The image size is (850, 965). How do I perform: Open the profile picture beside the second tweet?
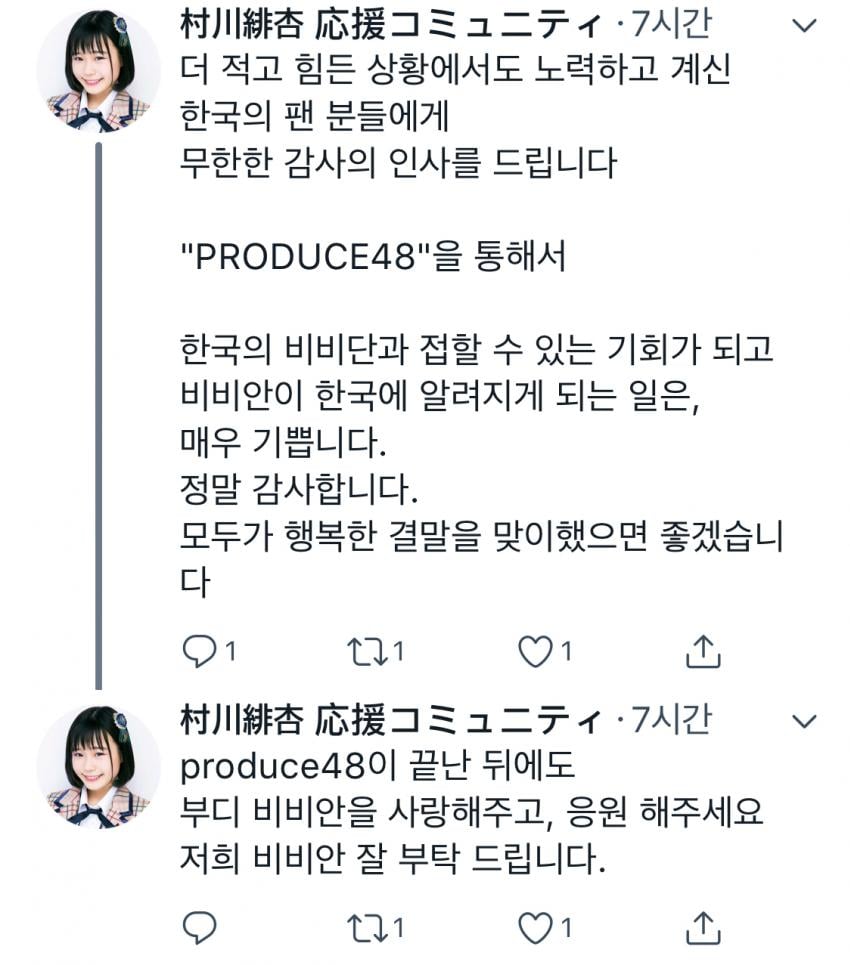[x=98, y=767]
